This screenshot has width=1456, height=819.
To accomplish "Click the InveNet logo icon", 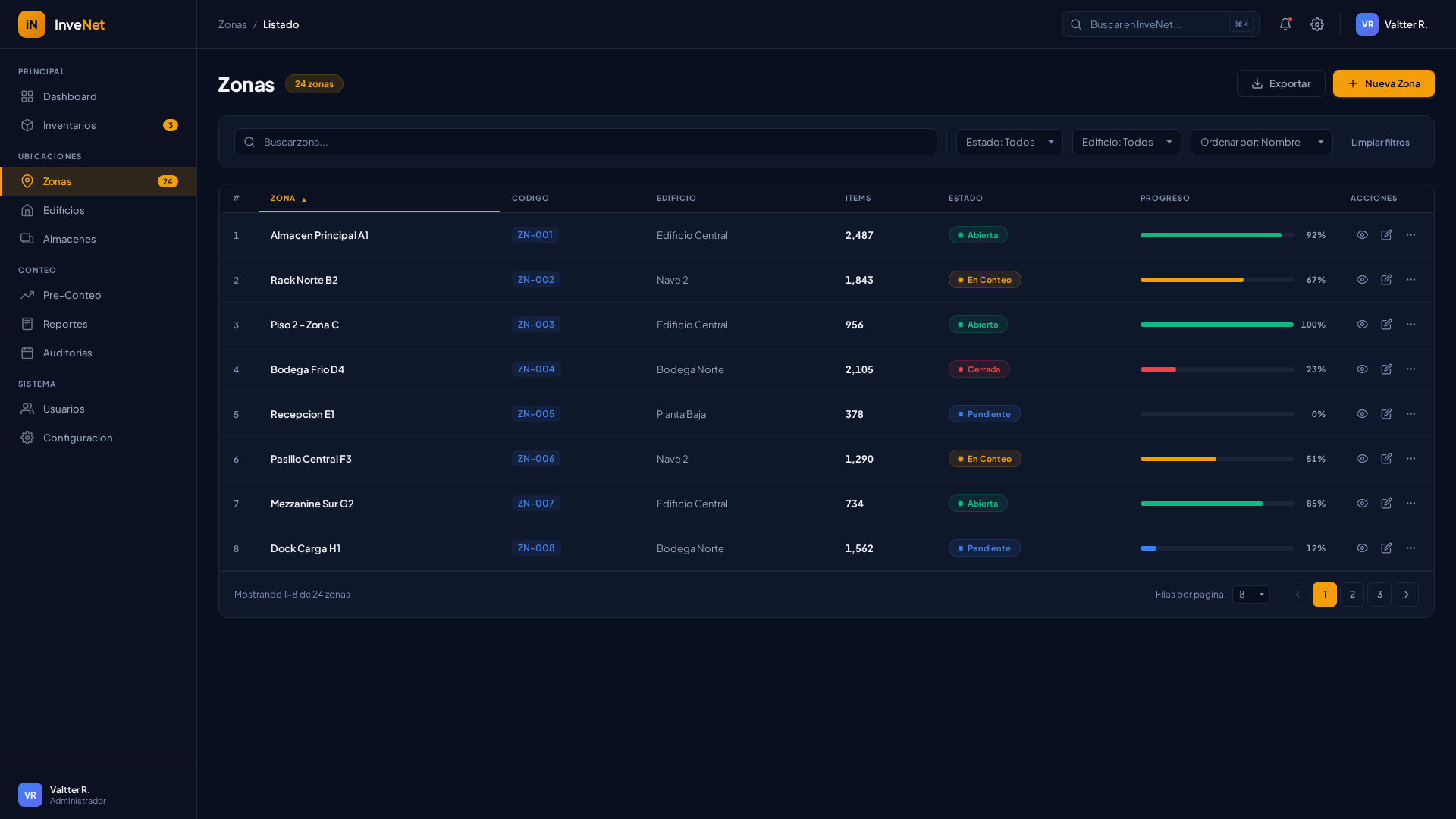I will (32, 24).
